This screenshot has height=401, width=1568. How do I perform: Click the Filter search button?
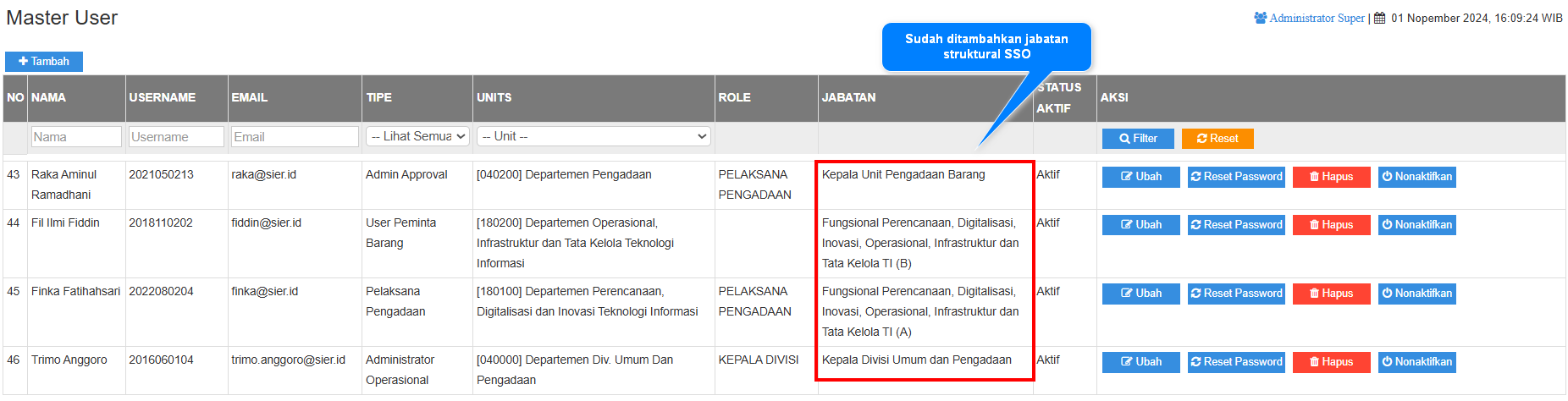1137,139
